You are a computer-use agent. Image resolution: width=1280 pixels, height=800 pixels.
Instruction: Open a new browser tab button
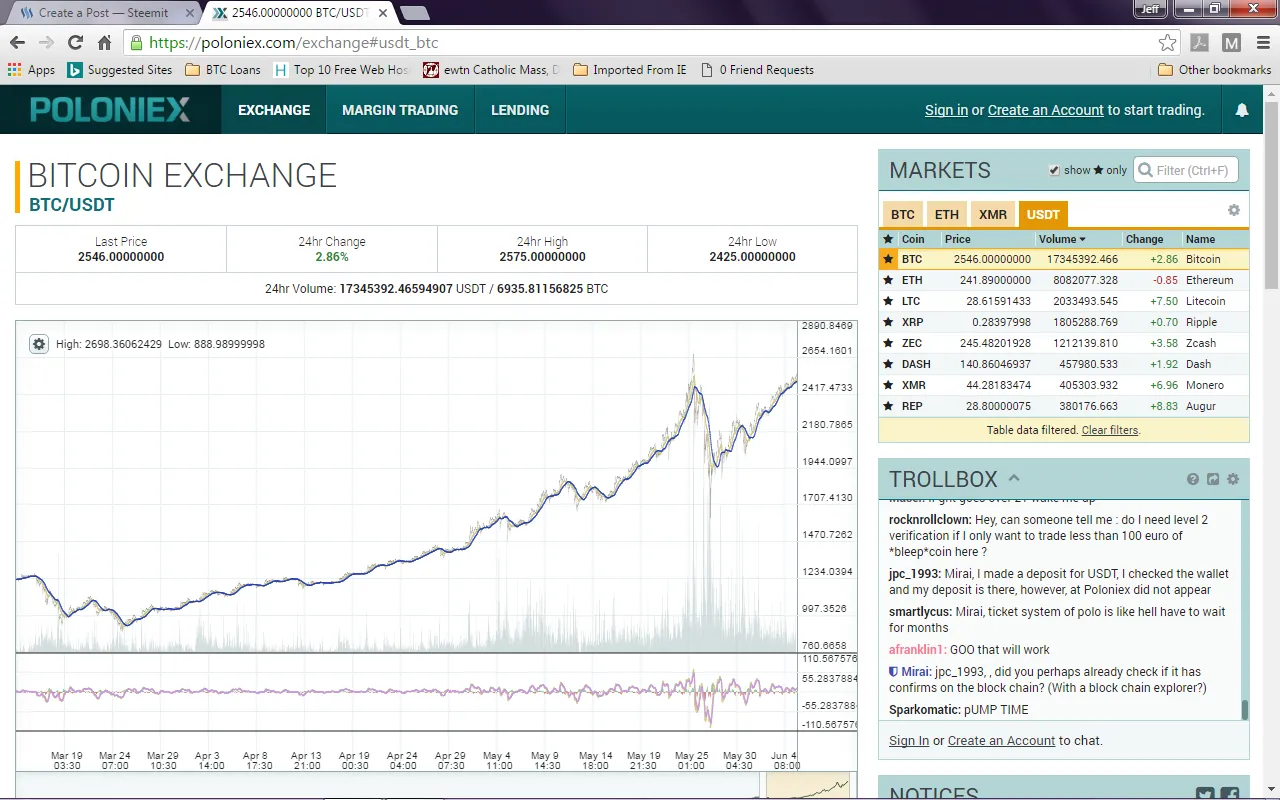click(414, 13)
